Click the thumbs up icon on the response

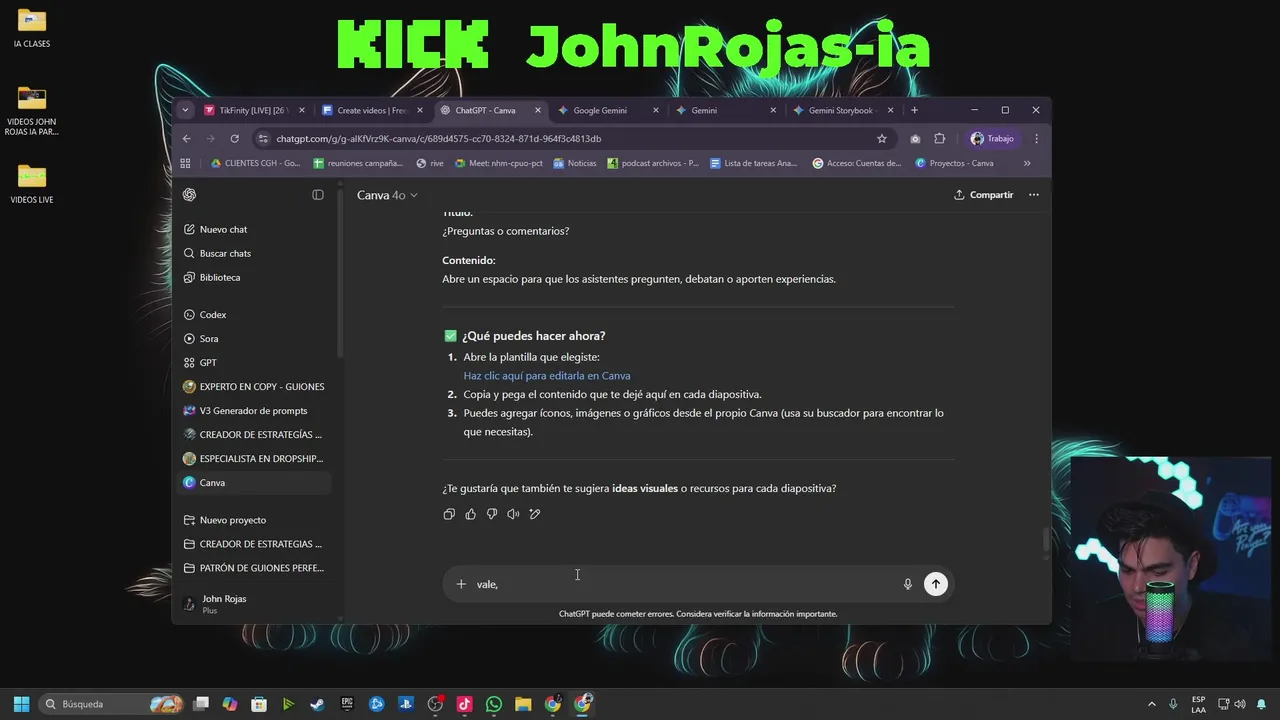click(471, 514)
